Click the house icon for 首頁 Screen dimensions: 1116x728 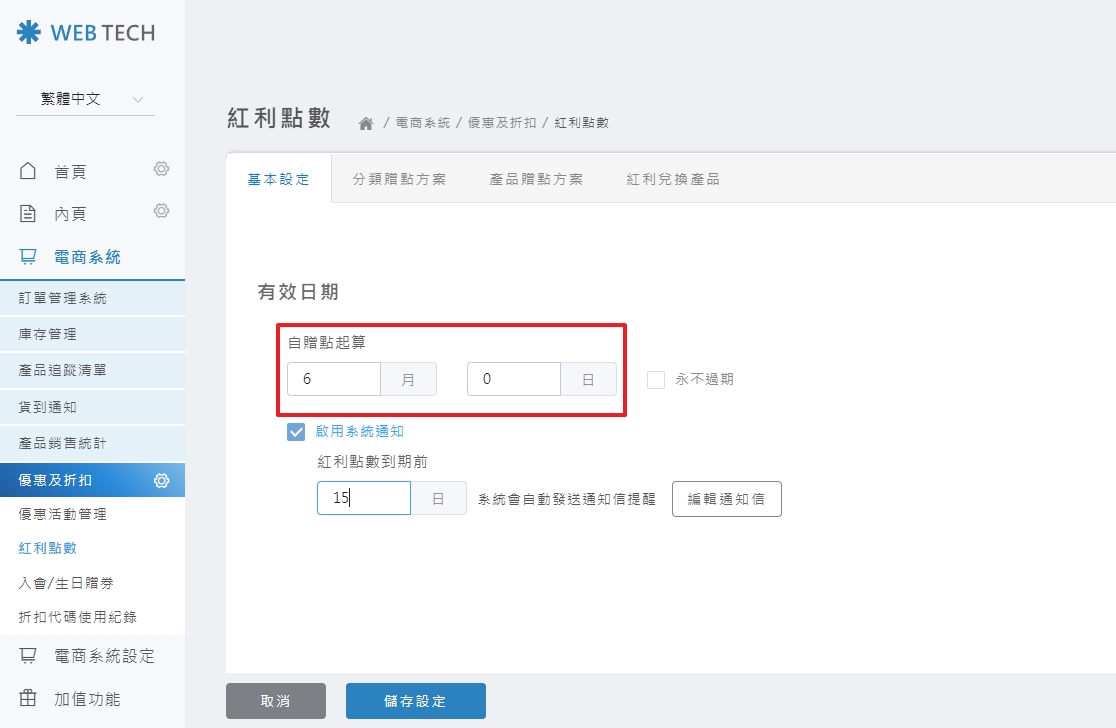(x=28, y=170)
